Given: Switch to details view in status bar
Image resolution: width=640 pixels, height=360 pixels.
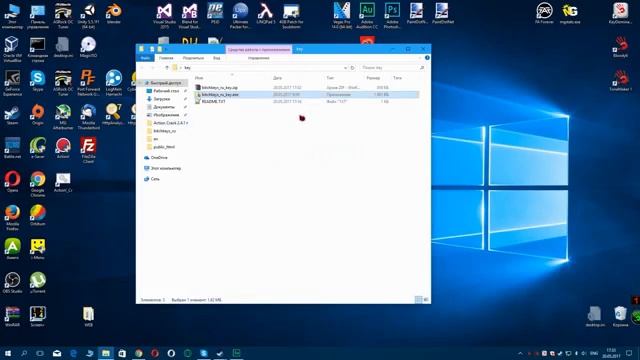Looking at the screenshot, I should [x=418, y=300].
